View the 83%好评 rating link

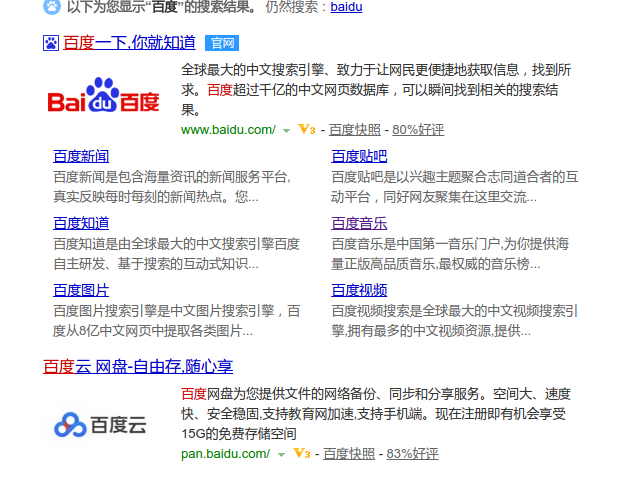click(412, 454)
